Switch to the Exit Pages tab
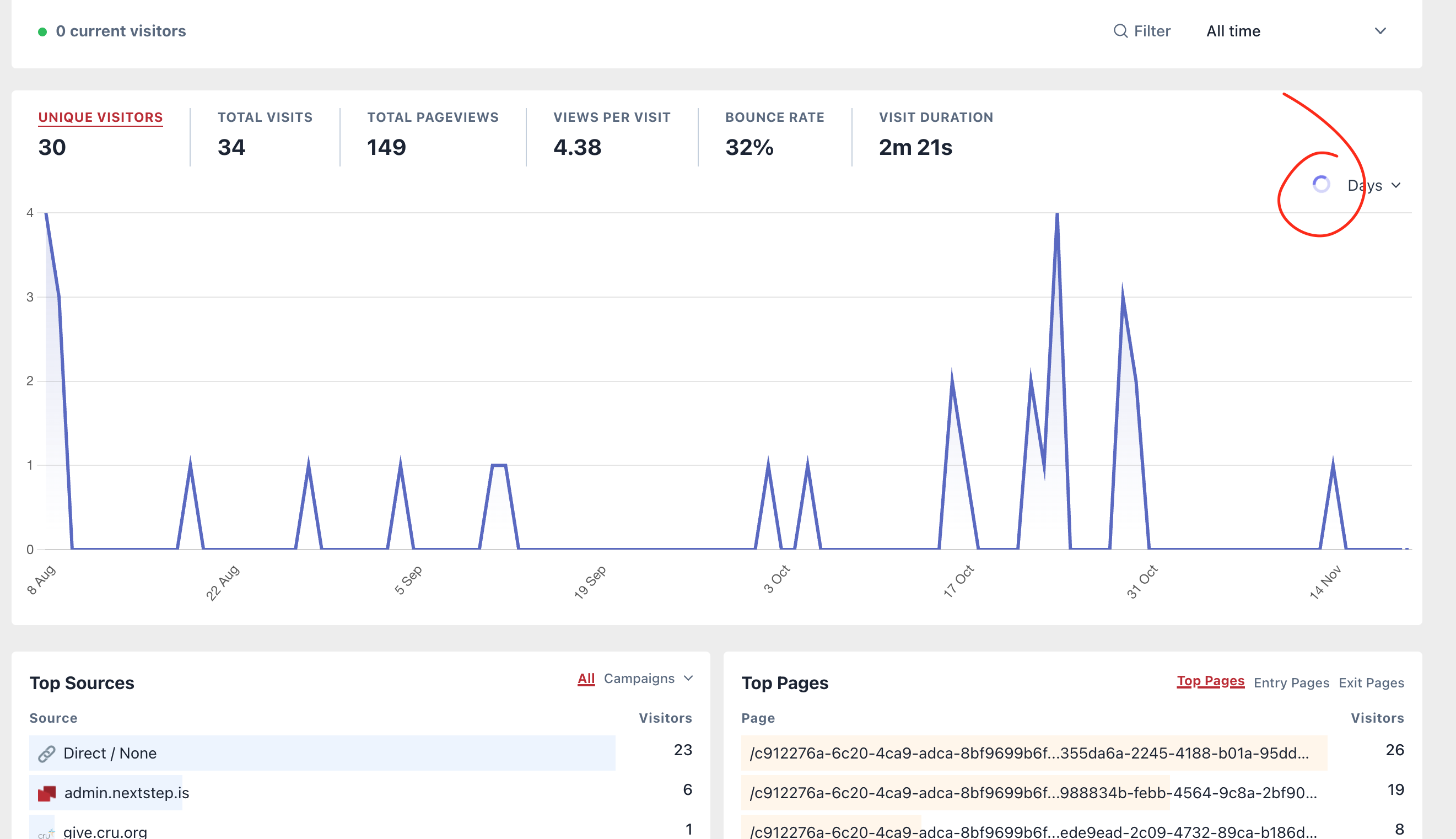The height and width of the screenshot is (839, 1456). 1371,683
